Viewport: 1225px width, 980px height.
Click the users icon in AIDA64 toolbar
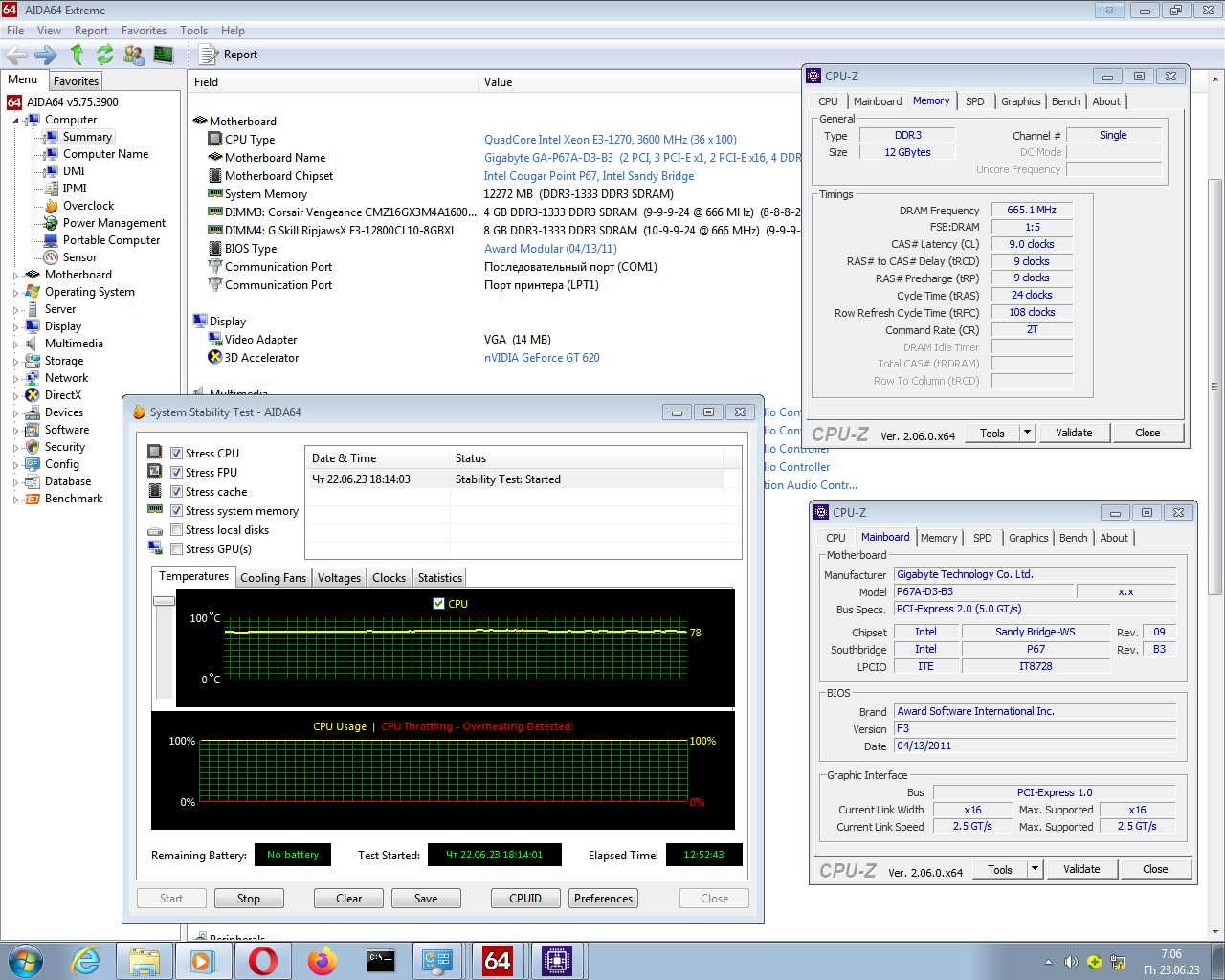point(134,55)
